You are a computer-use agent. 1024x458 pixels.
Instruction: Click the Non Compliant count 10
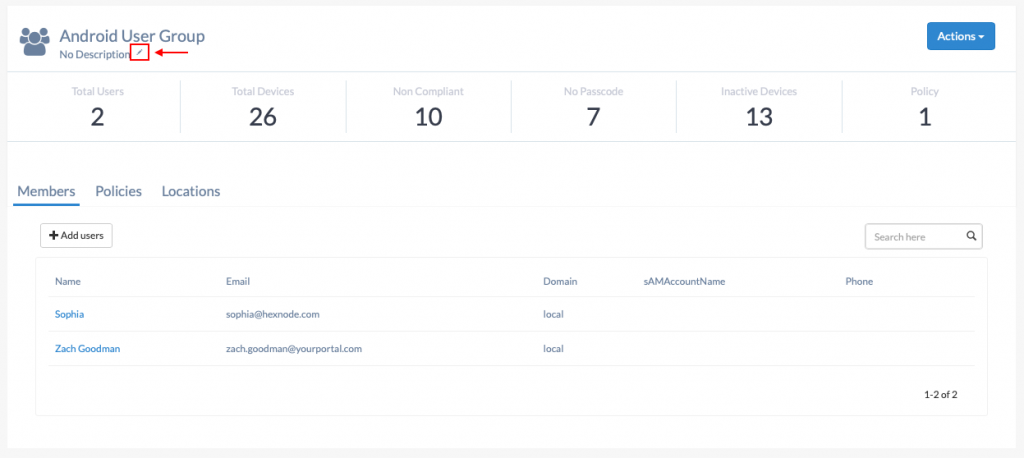click(428, 117)
